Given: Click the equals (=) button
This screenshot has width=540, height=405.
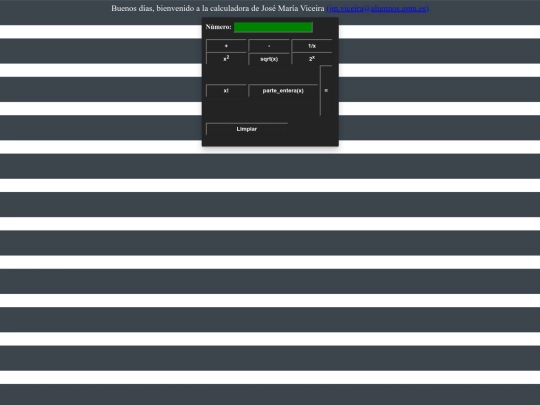Looking at the screenshot, I should [x=326, y=90].
